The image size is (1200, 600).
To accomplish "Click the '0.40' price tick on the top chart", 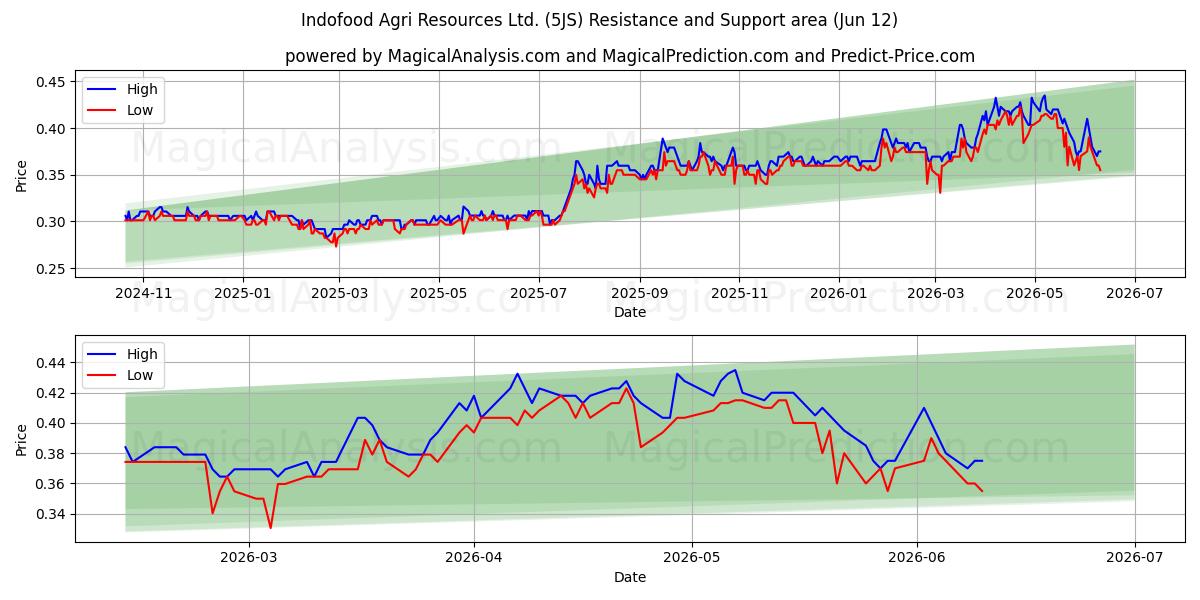I will 52,129.
